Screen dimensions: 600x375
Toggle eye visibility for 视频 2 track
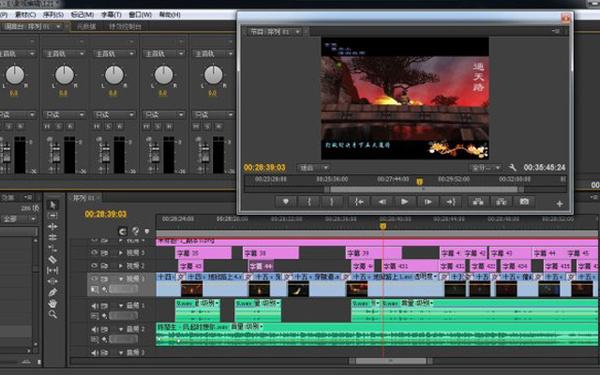[94, 266]
